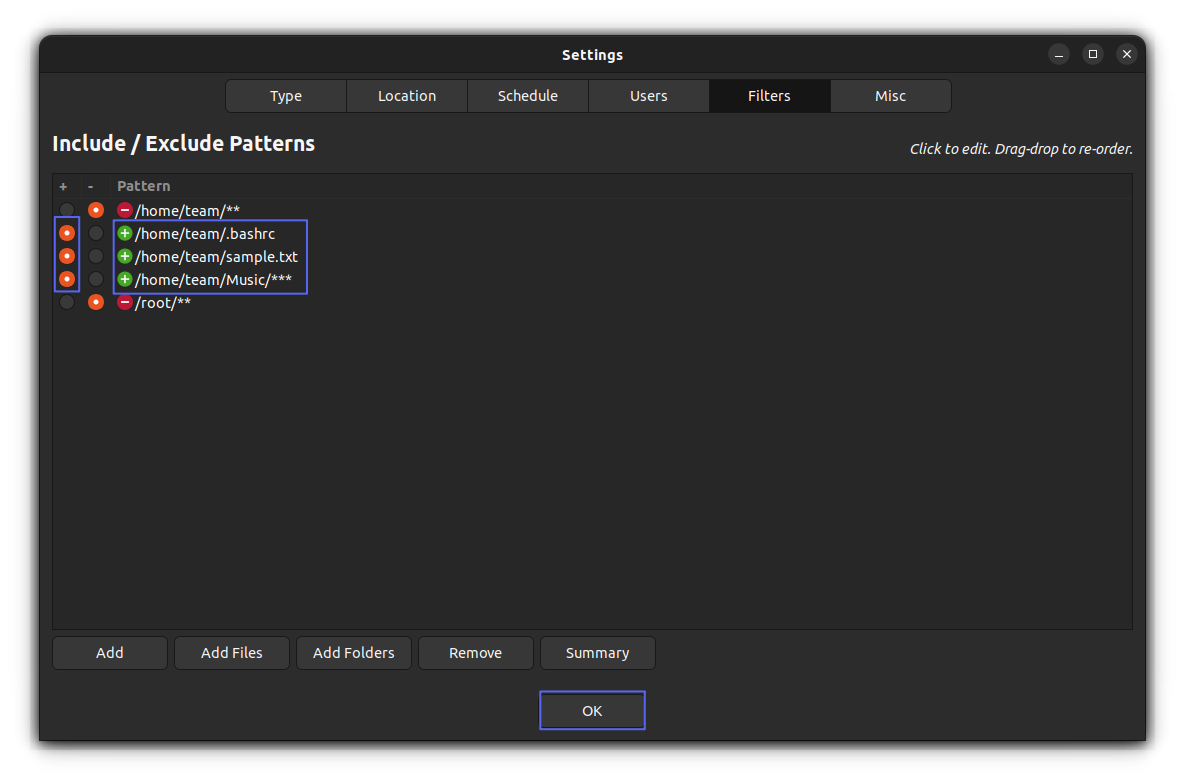Image resolution: width=1185 pixels, height=782 pixels.
Task: Select the exclude radio for /home/team/sample.txt
Action: click(96, 256)
